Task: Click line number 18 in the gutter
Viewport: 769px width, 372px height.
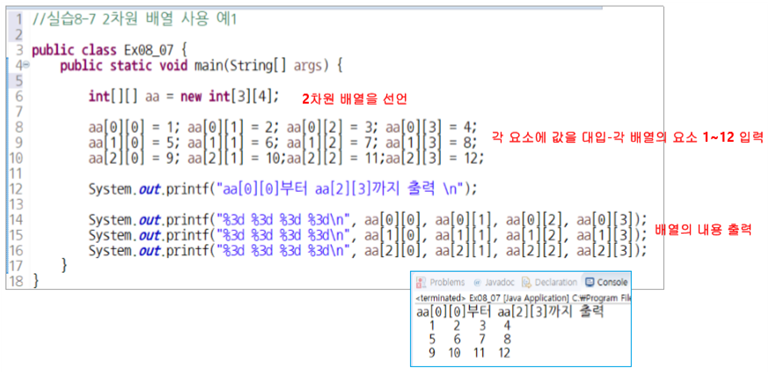Action: 16,281
